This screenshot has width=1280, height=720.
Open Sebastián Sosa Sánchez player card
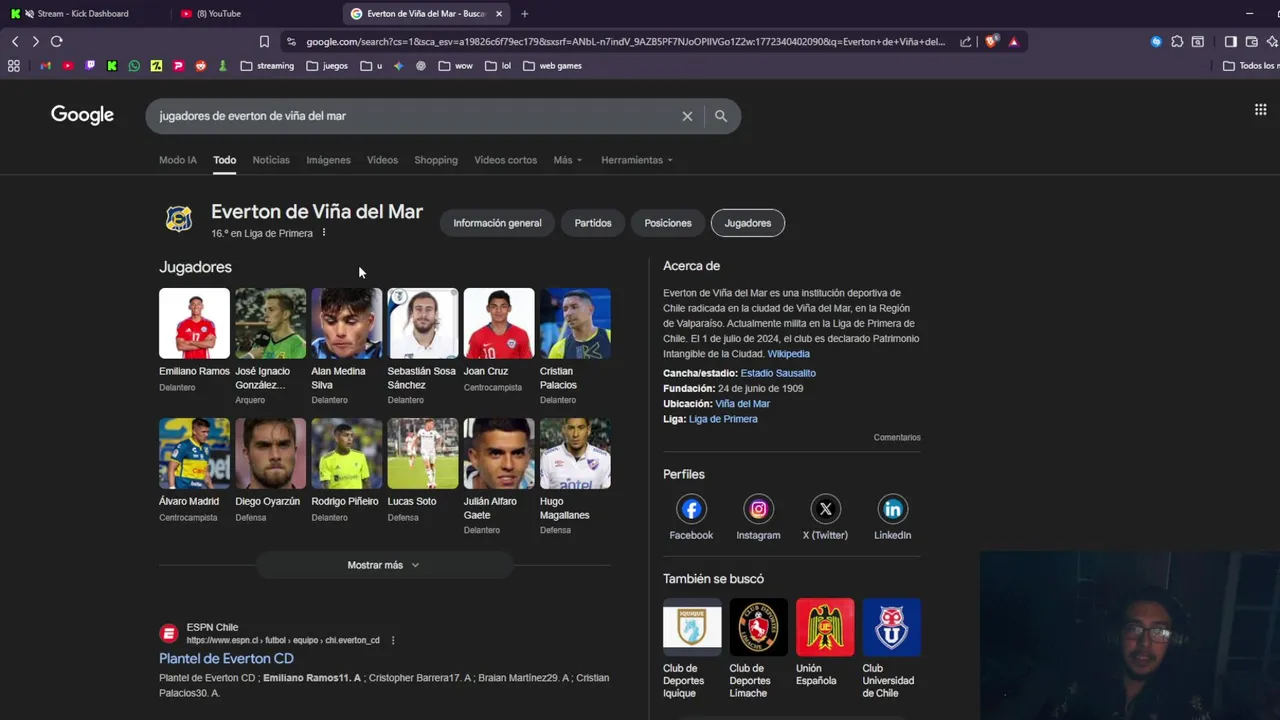point(423,346)
